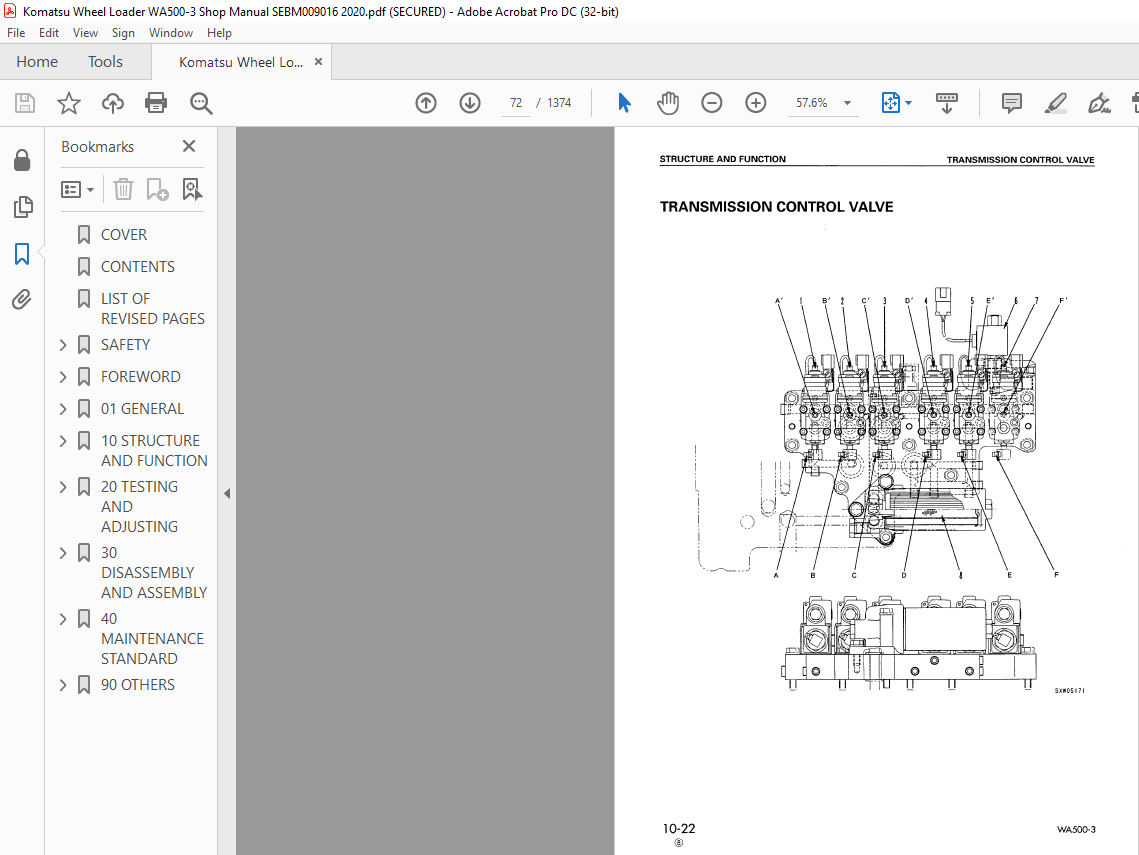Open the View menu

(x=85, y=33)
